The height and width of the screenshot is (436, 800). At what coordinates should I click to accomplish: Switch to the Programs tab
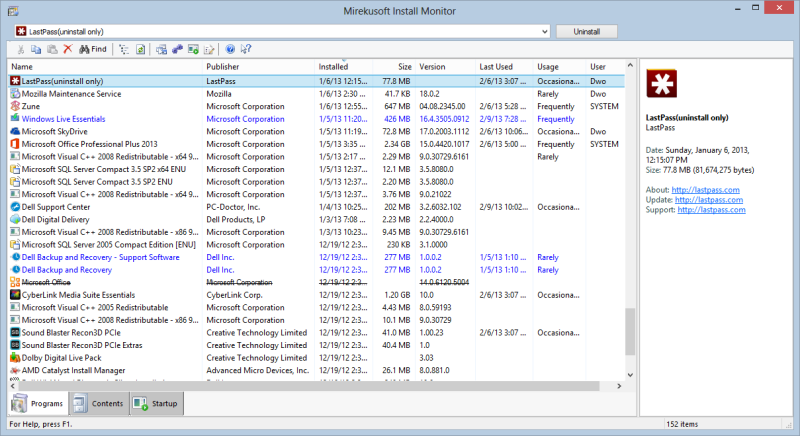click(x=38, y=403)
